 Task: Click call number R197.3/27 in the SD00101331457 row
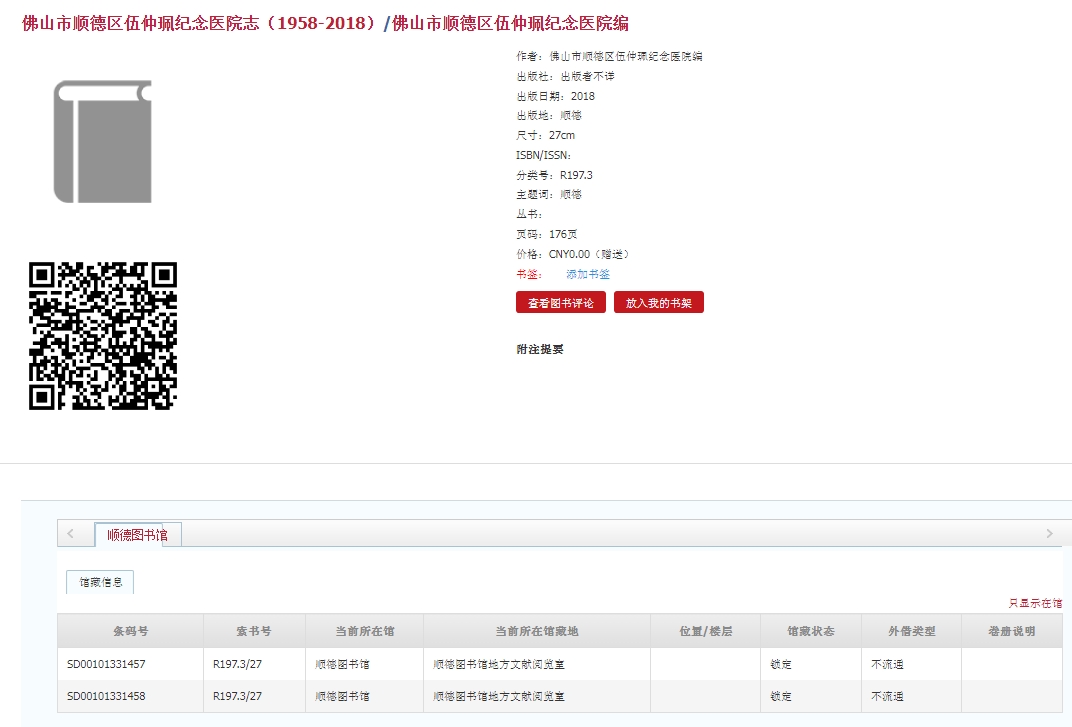tap(237, 664)
